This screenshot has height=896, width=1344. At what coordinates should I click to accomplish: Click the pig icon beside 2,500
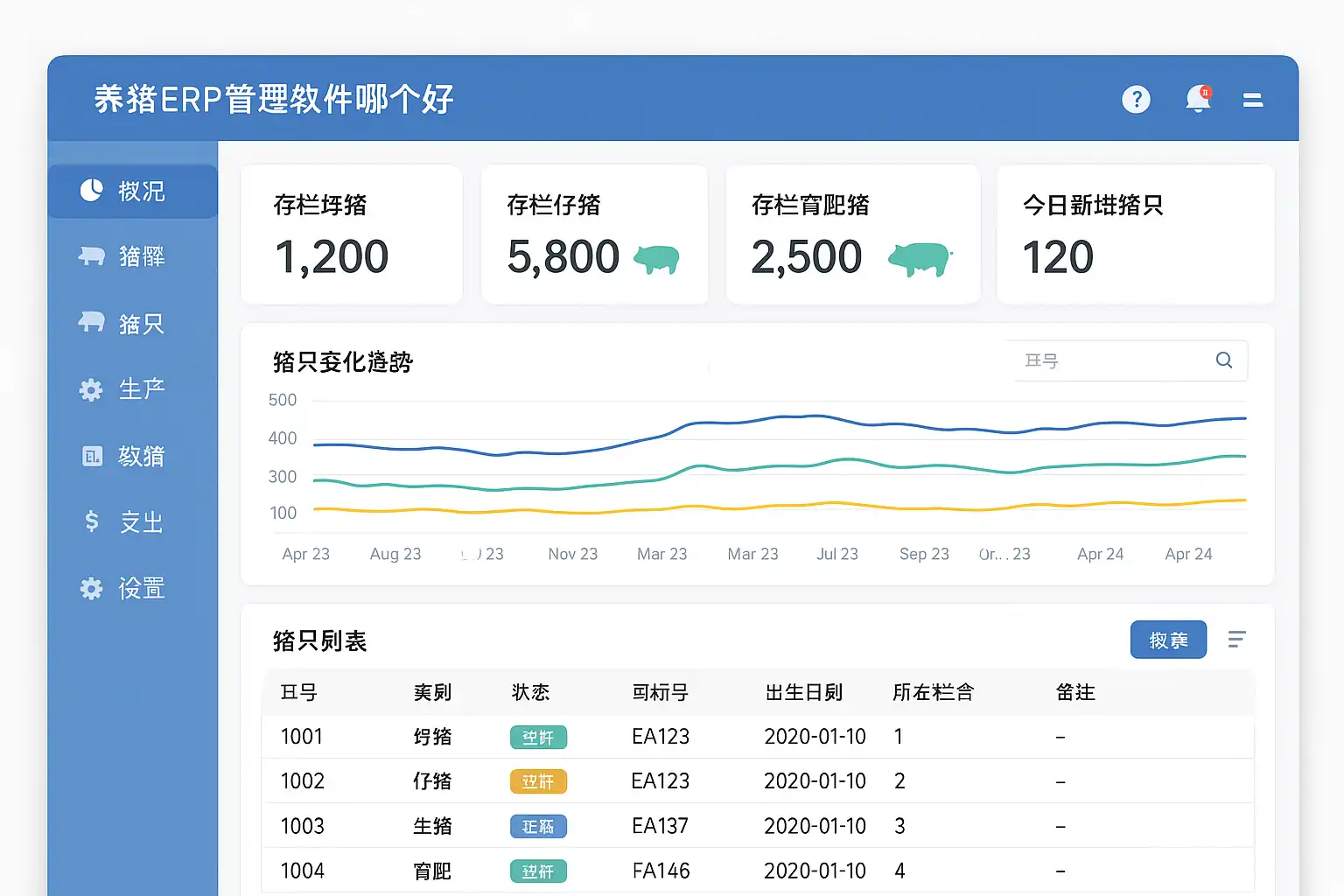[920, 259]
